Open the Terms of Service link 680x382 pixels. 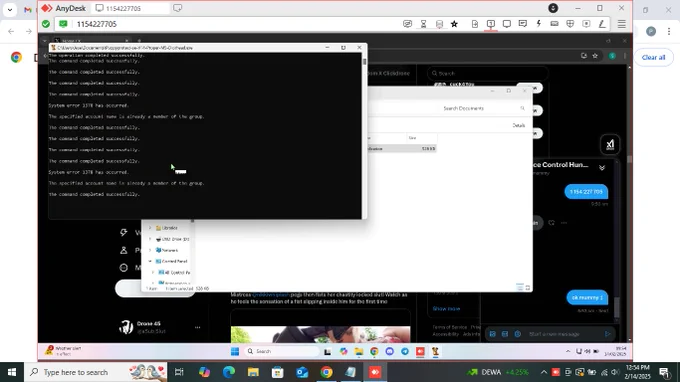point(450,327)
